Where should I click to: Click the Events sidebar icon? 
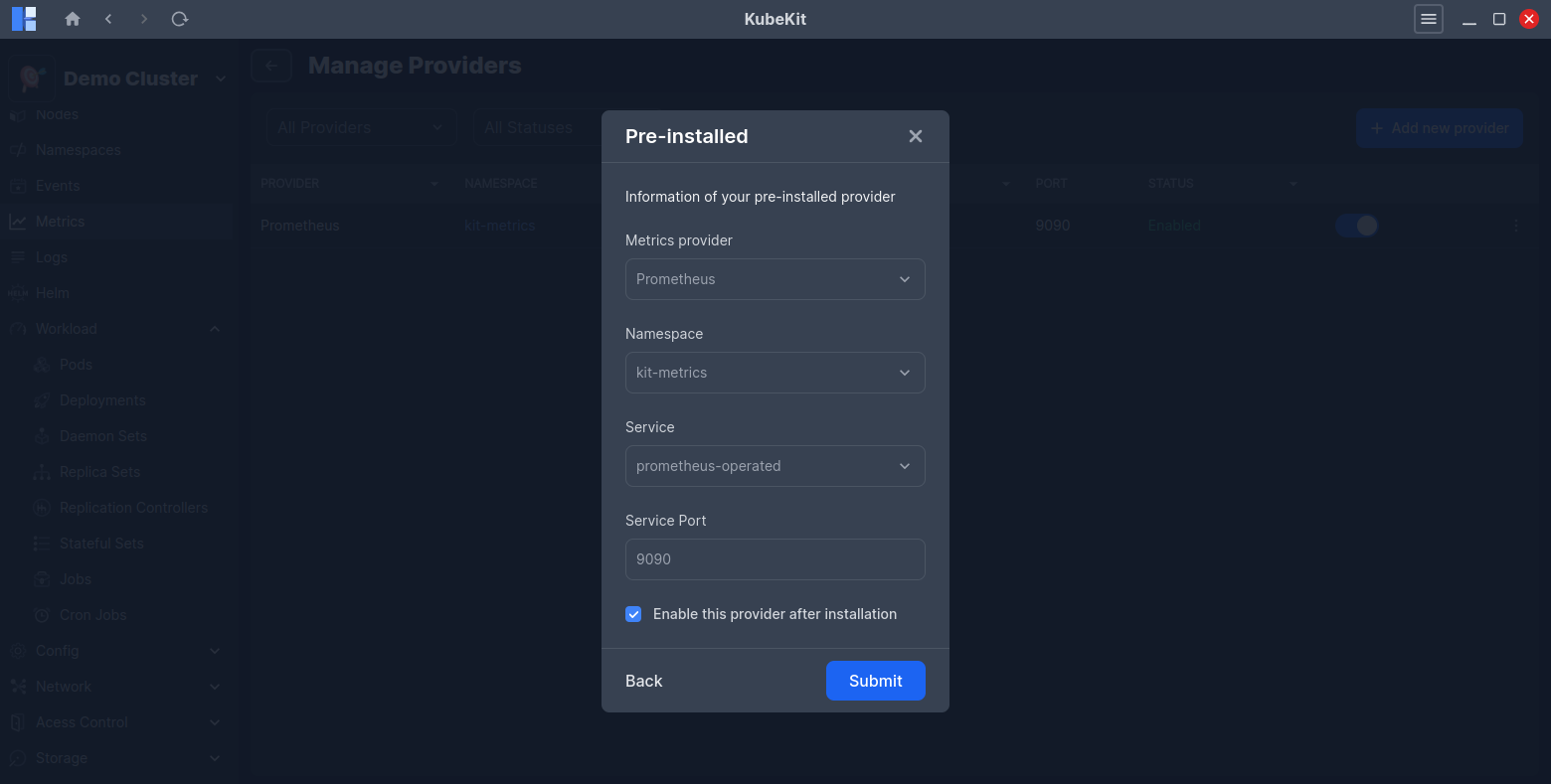[x=18, y=185]
